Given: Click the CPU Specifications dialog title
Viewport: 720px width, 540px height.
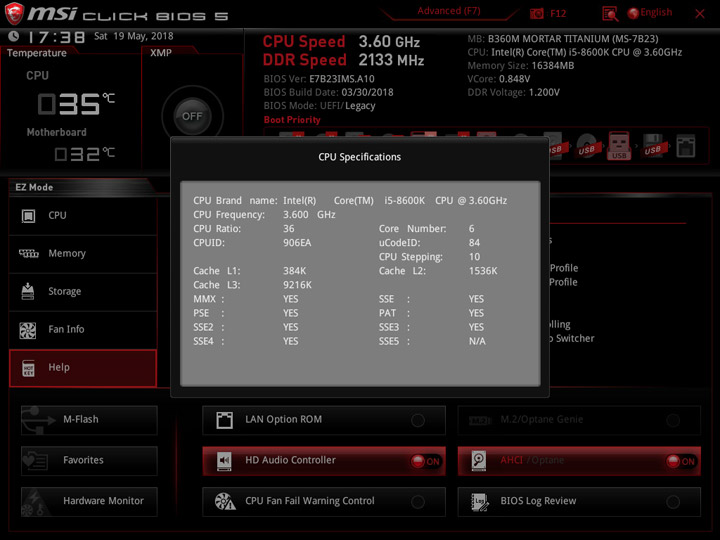Looking at the screenshot, I should 360,157.
